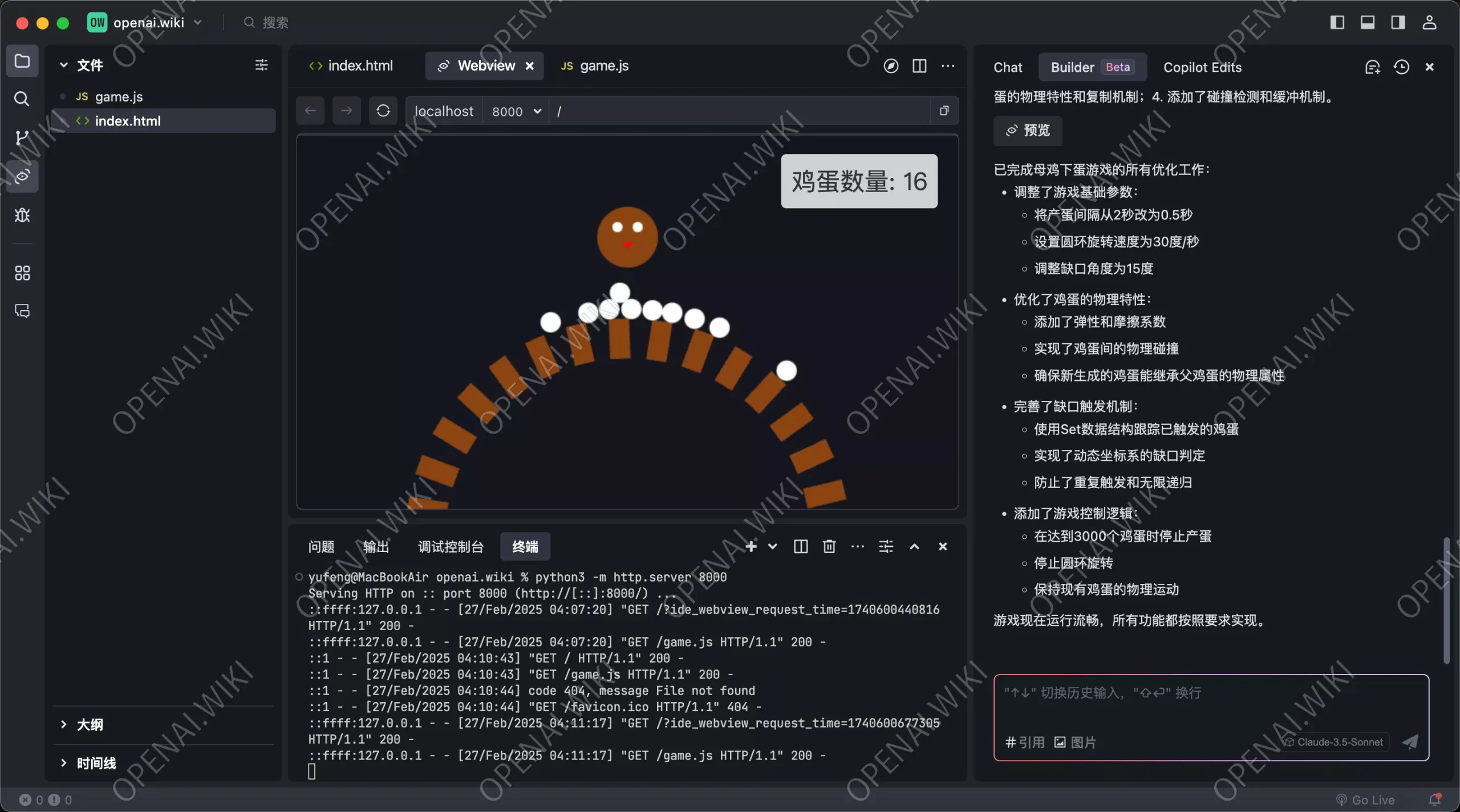Open game.js in file tree
This screenshot has height=812, width=1460.
pyautogui.click(x=164, y=96)
